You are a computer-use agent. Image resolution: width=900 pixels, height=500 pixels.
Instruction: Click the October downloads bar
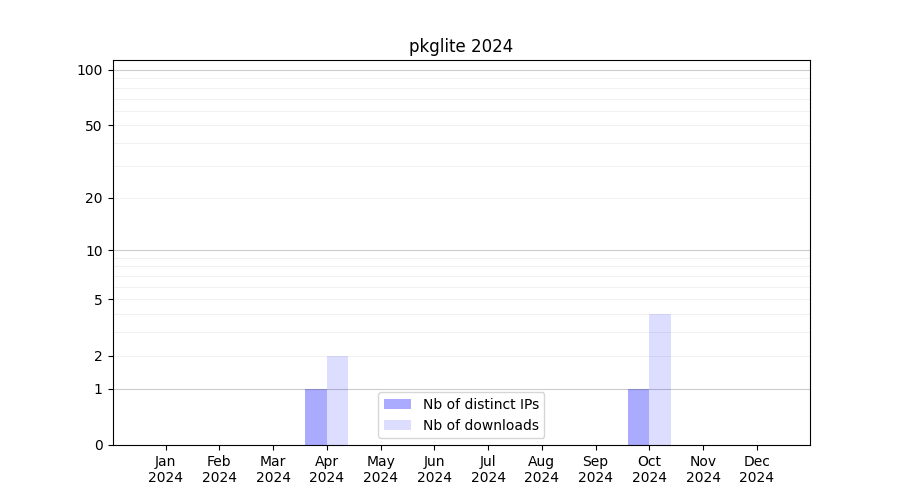point(660,380)
